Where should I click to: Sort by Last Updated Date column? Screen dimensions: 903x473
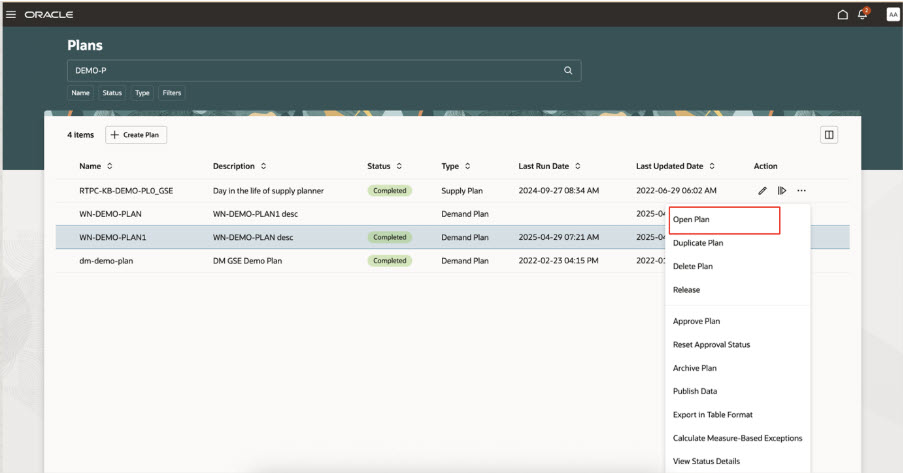712,166
